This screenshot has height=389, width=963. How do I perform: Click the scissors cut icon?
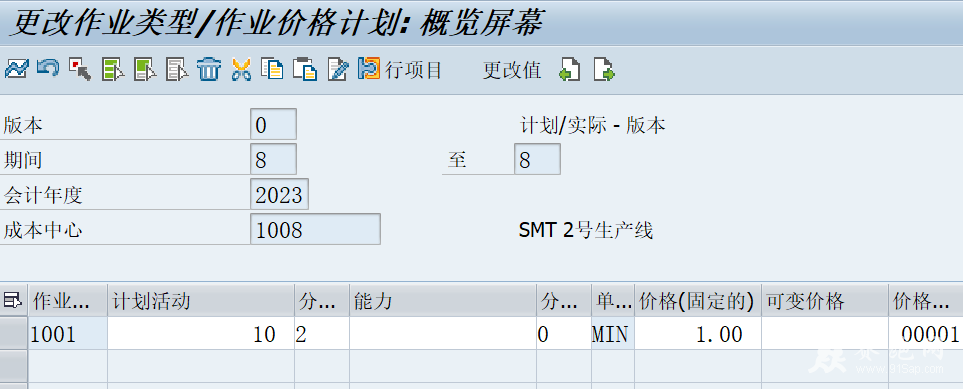pos(241,69)
